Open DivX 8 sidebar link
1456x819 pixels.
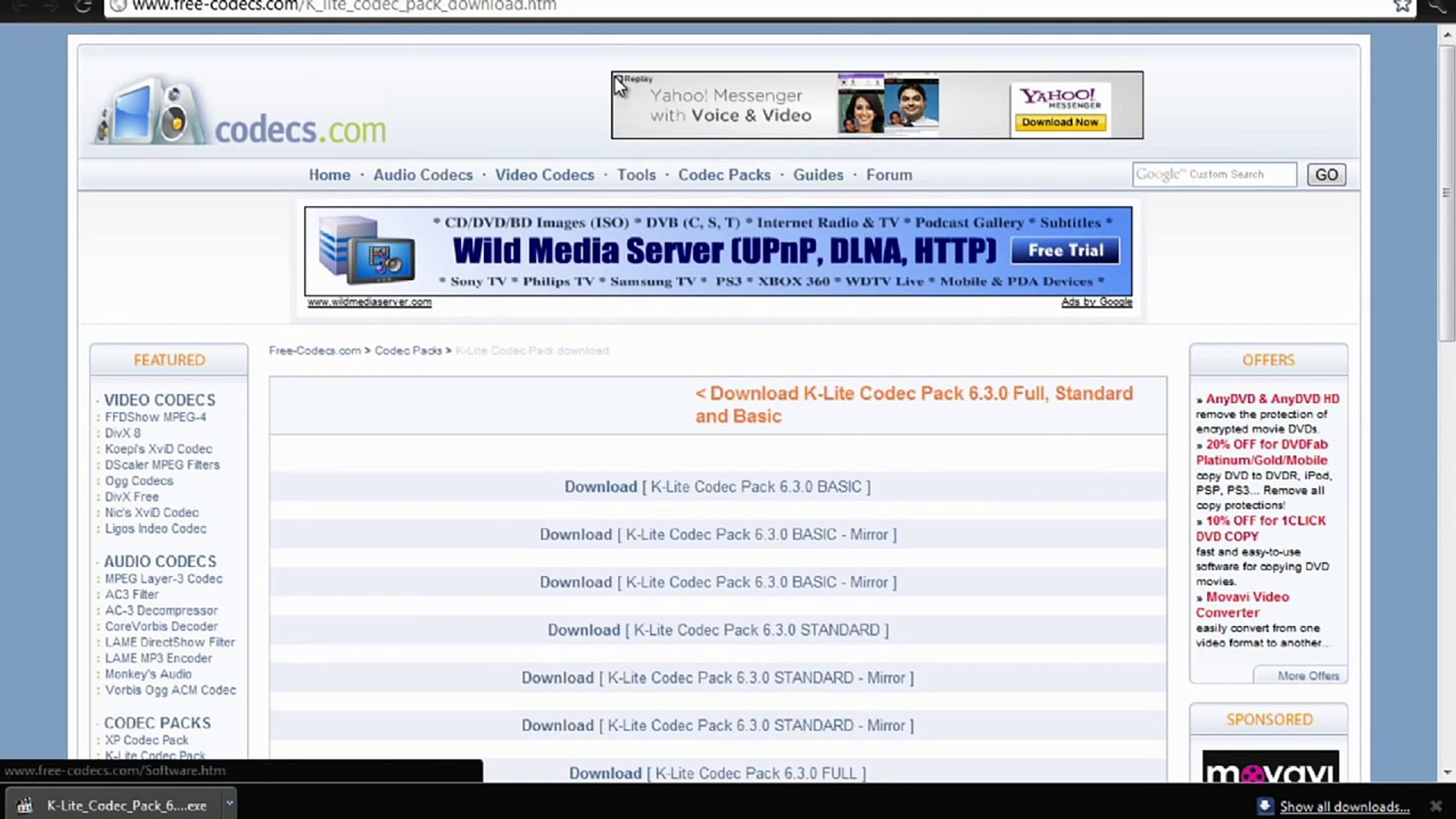(123, 433)
